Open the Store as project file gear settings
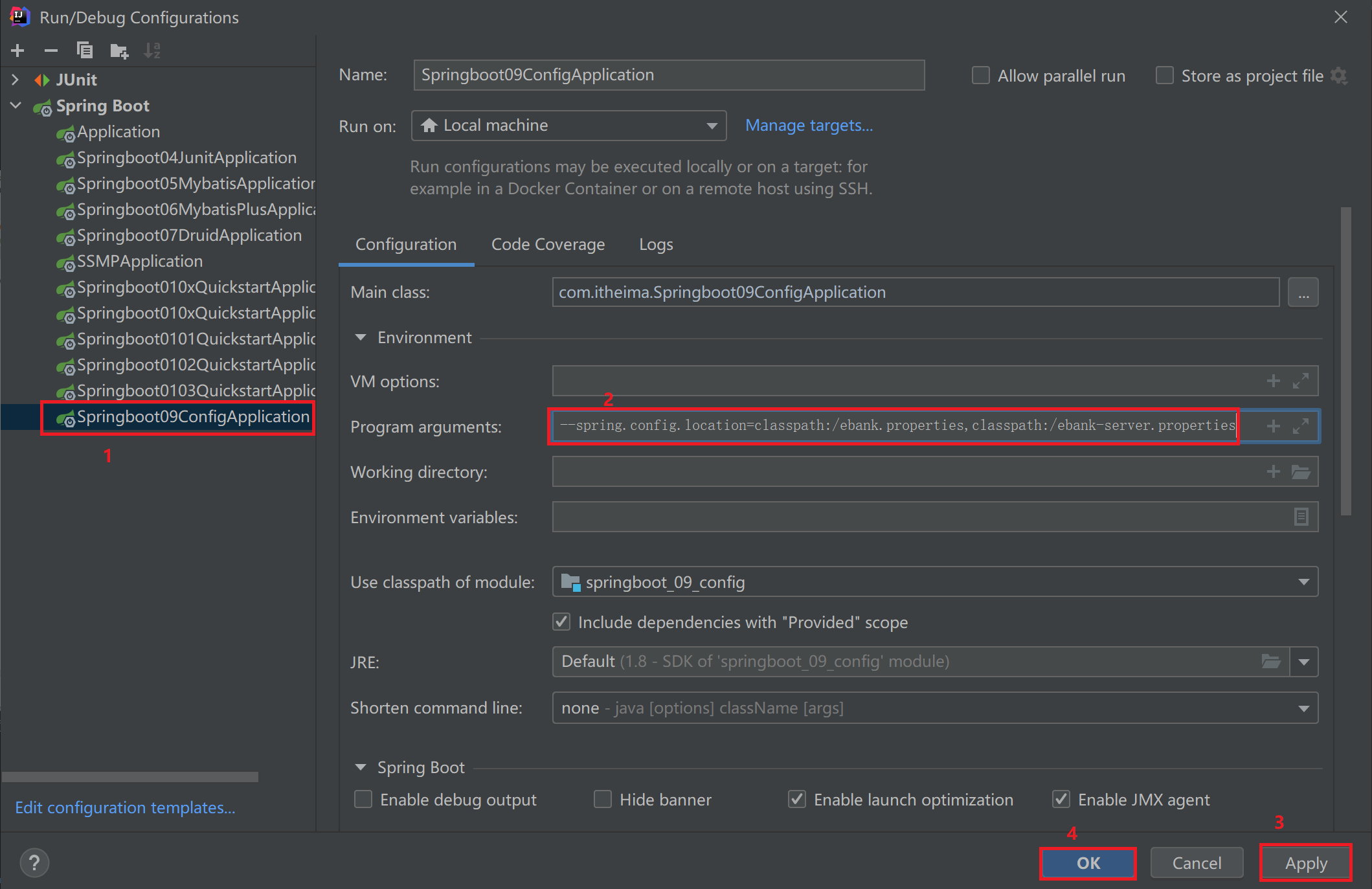1372x889 pixels. [1339, 76]
